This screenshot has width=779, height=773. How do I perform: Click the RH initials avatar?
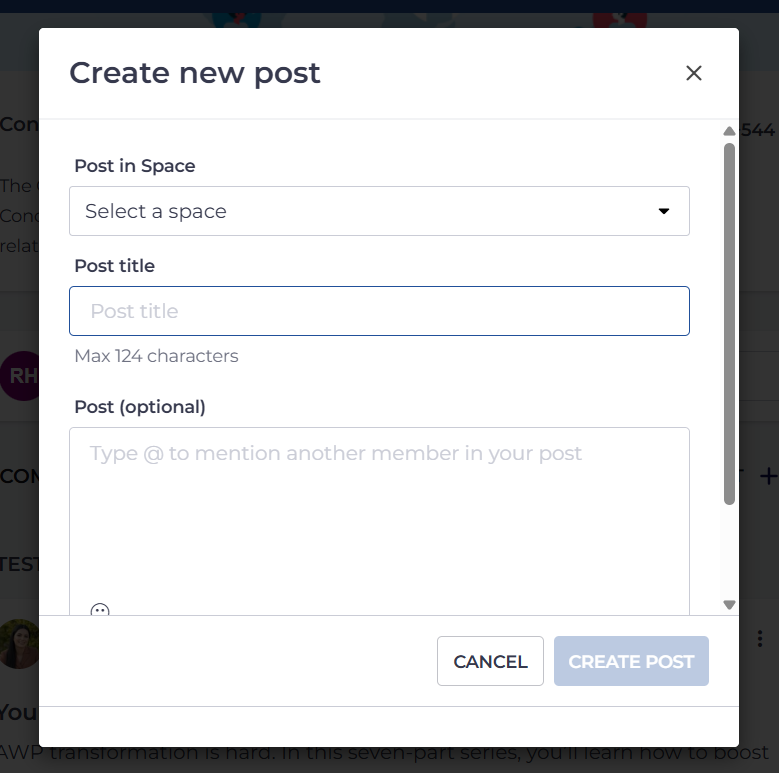[x=20, y=376]
